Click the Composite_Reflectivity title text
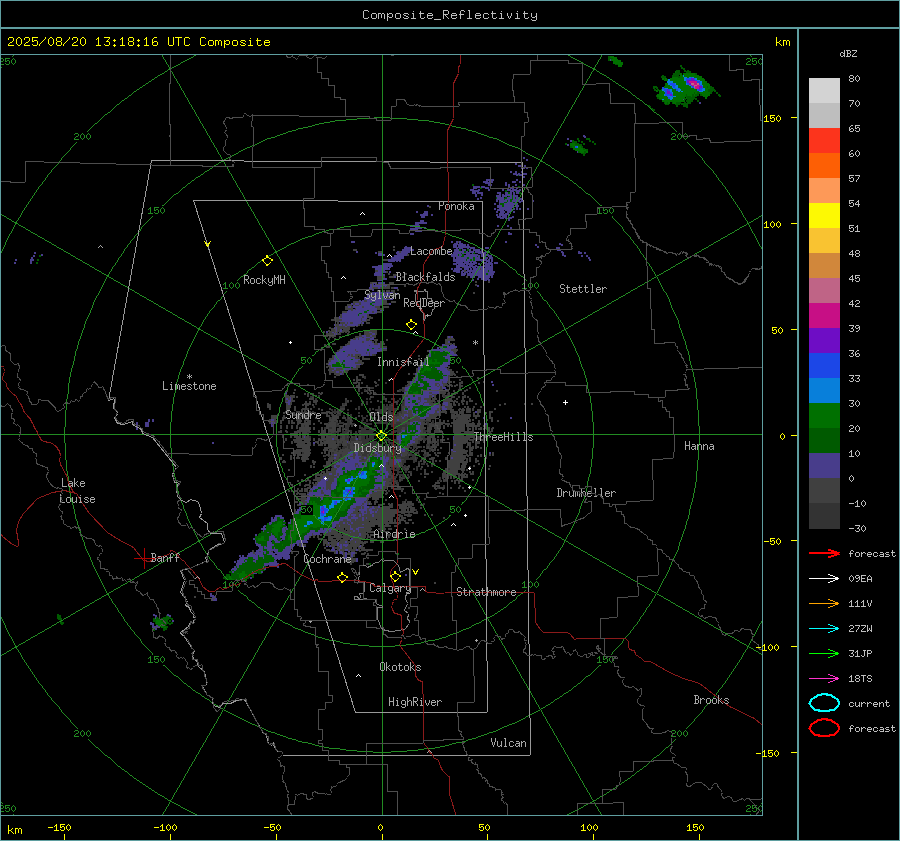 click(x=449, y=15)
